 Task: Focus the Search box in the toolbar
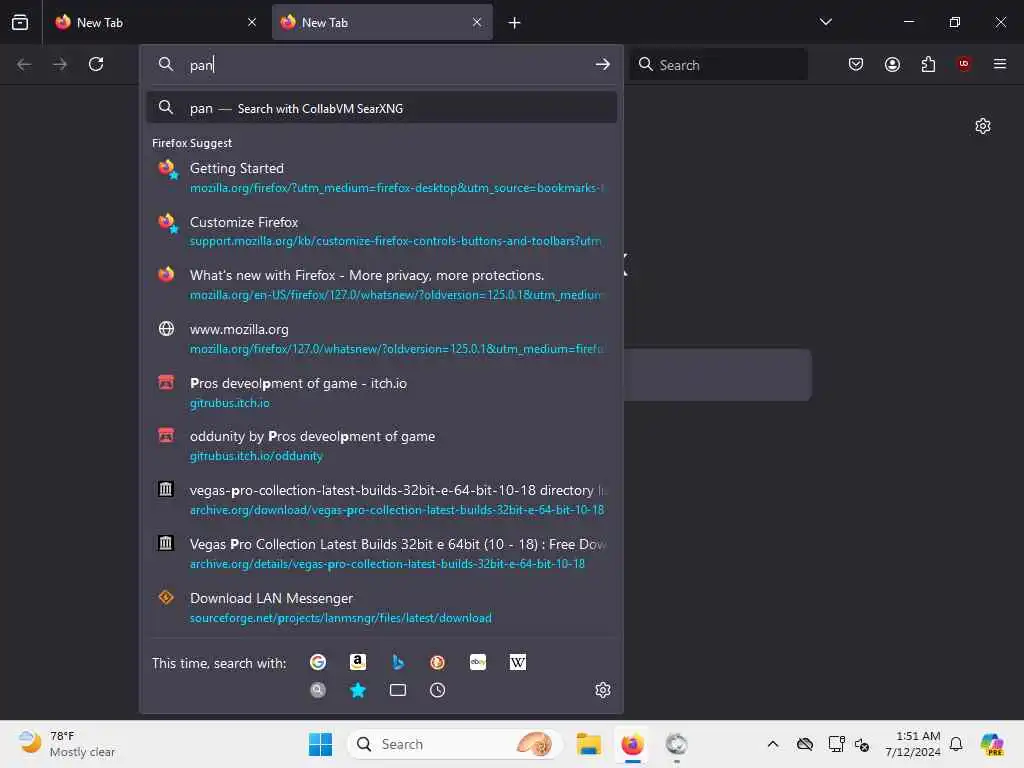pos(718,65)
